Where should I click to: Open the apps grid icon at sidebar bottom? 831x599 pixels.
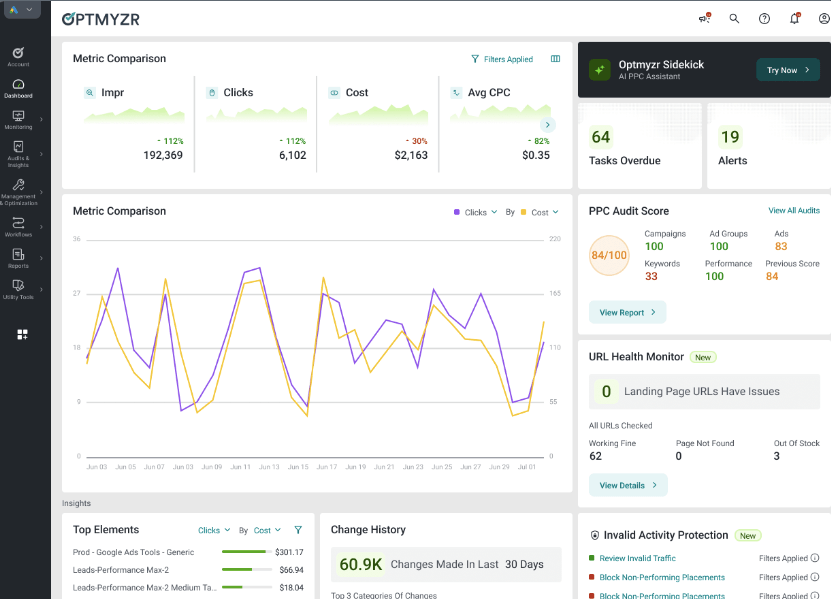click(x=22, y=334)
